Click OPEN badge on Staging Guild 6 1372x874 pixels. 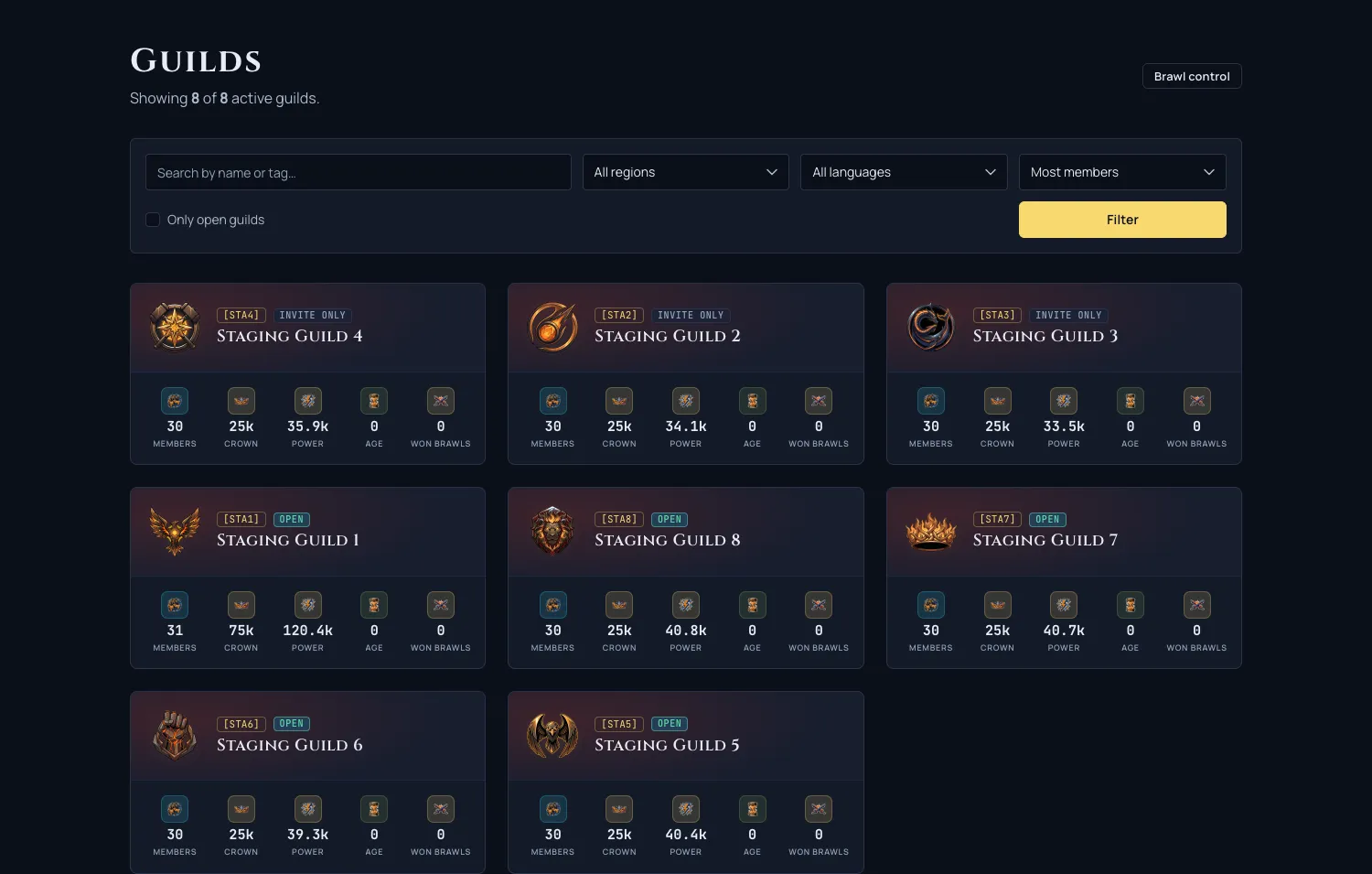pos(292,723)
